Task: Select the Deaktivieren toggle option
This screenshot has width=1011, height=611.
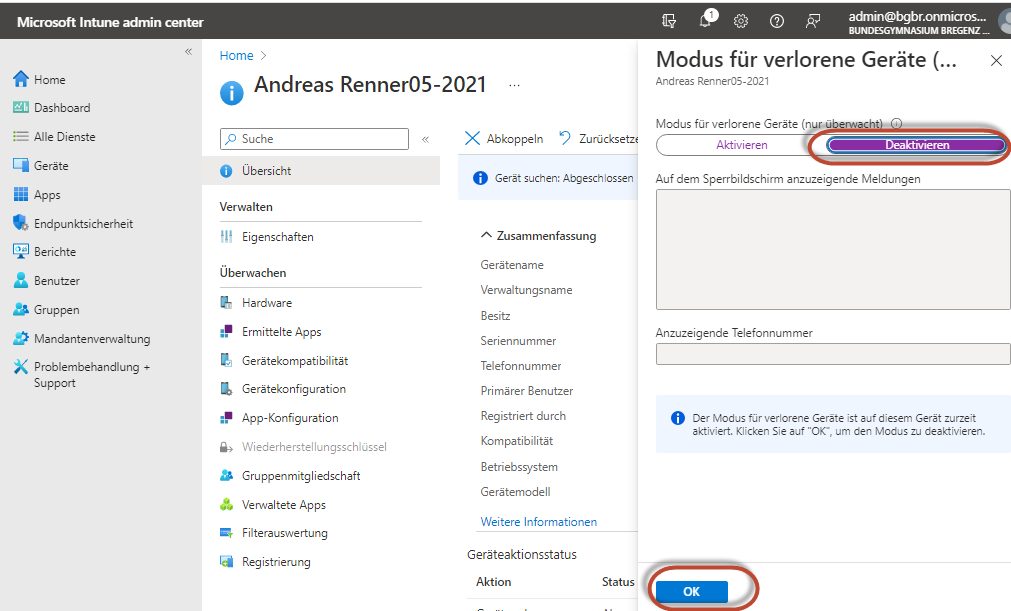Action: click(x=916, y=145)
